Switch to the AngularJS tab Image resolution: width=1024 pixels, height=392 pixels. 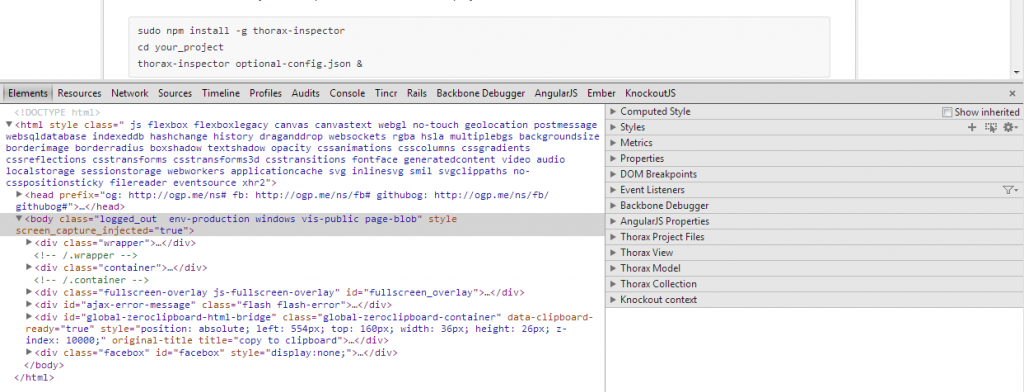556,93
